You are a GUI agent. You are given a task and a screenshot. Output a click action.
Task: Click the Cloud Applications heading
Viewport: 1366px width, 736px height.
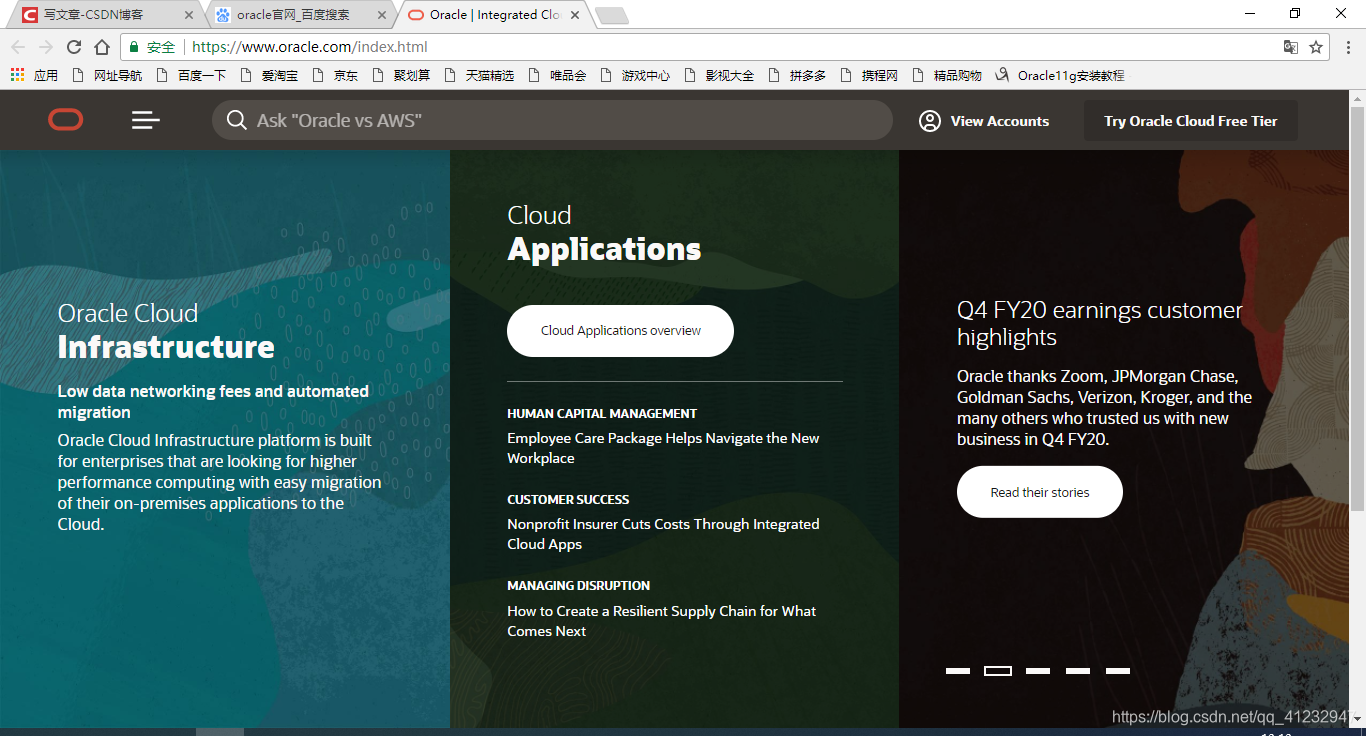point(604,233)
